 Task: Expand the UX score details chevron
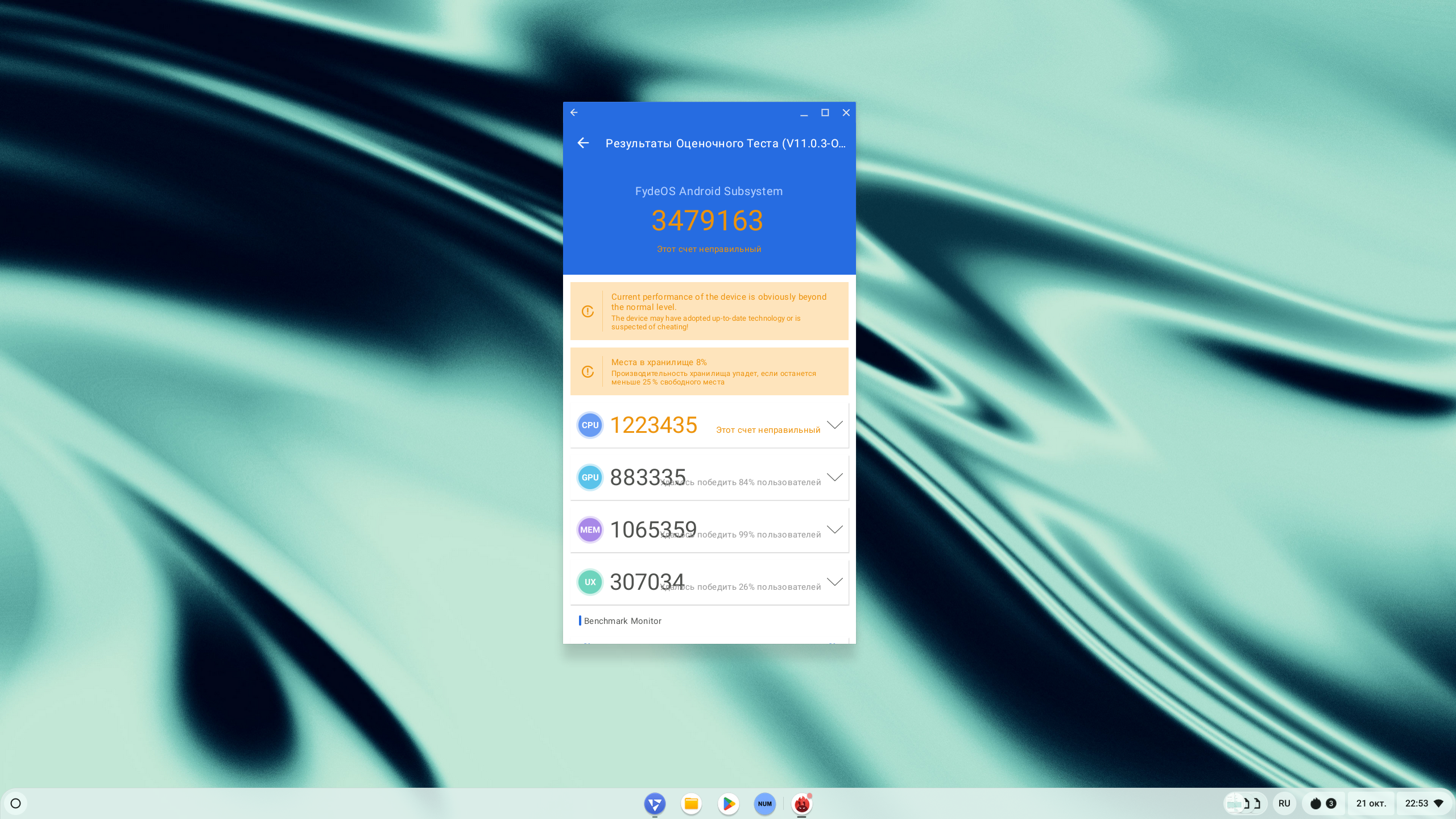tap(834, 582)
